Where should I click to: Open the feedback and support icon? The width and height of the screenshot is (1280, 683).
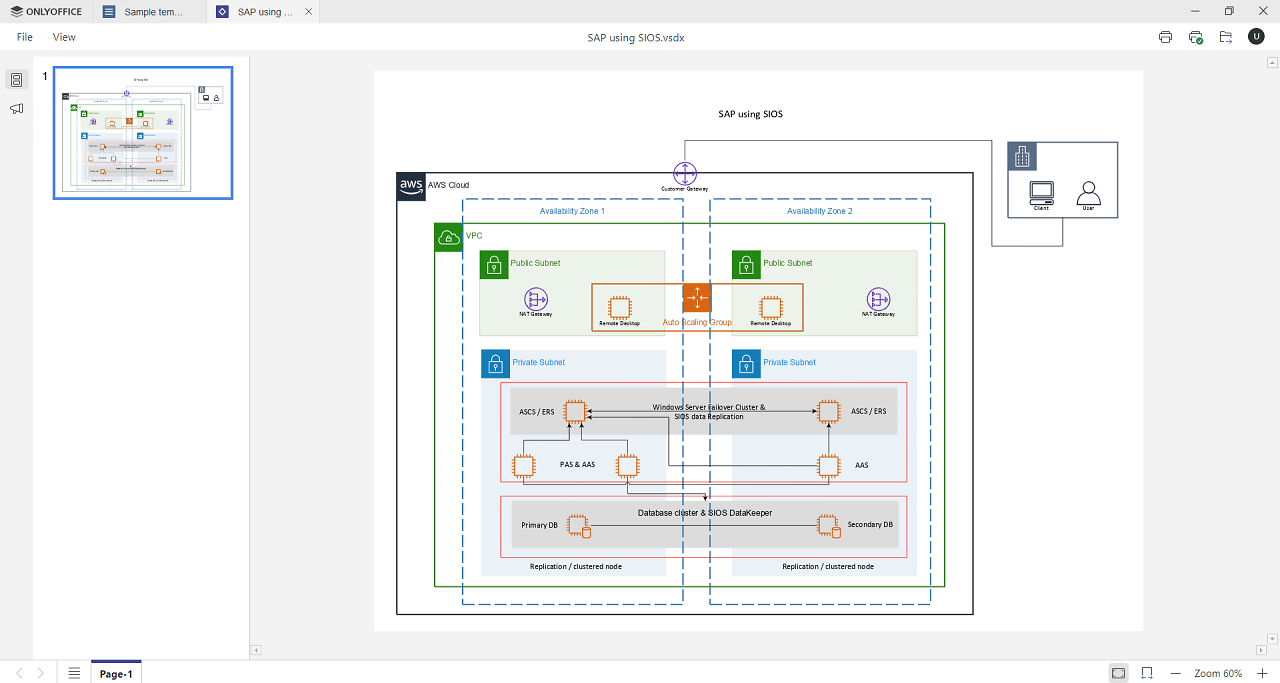point(16,108)
